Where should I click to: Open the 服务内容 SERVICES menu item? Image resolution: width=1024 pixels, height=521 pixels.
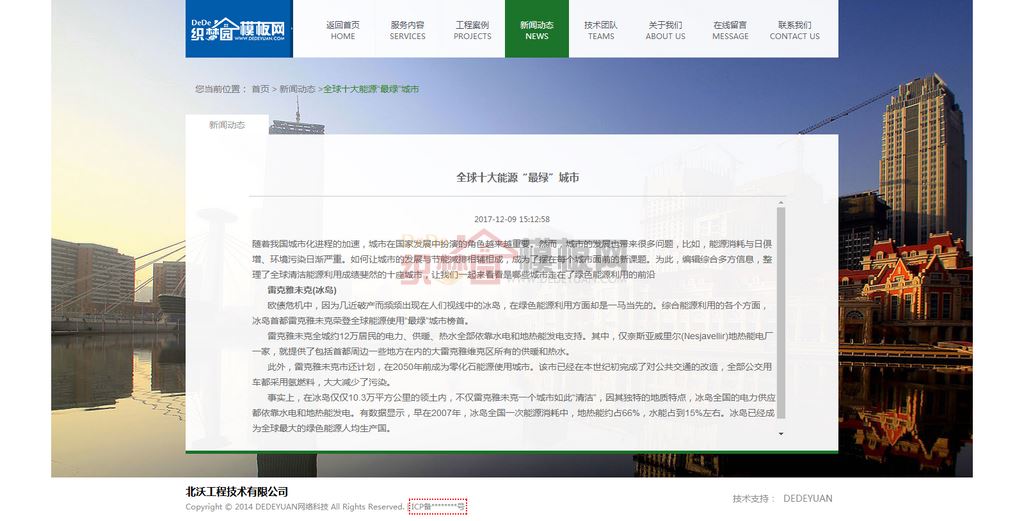pos(407,30)
